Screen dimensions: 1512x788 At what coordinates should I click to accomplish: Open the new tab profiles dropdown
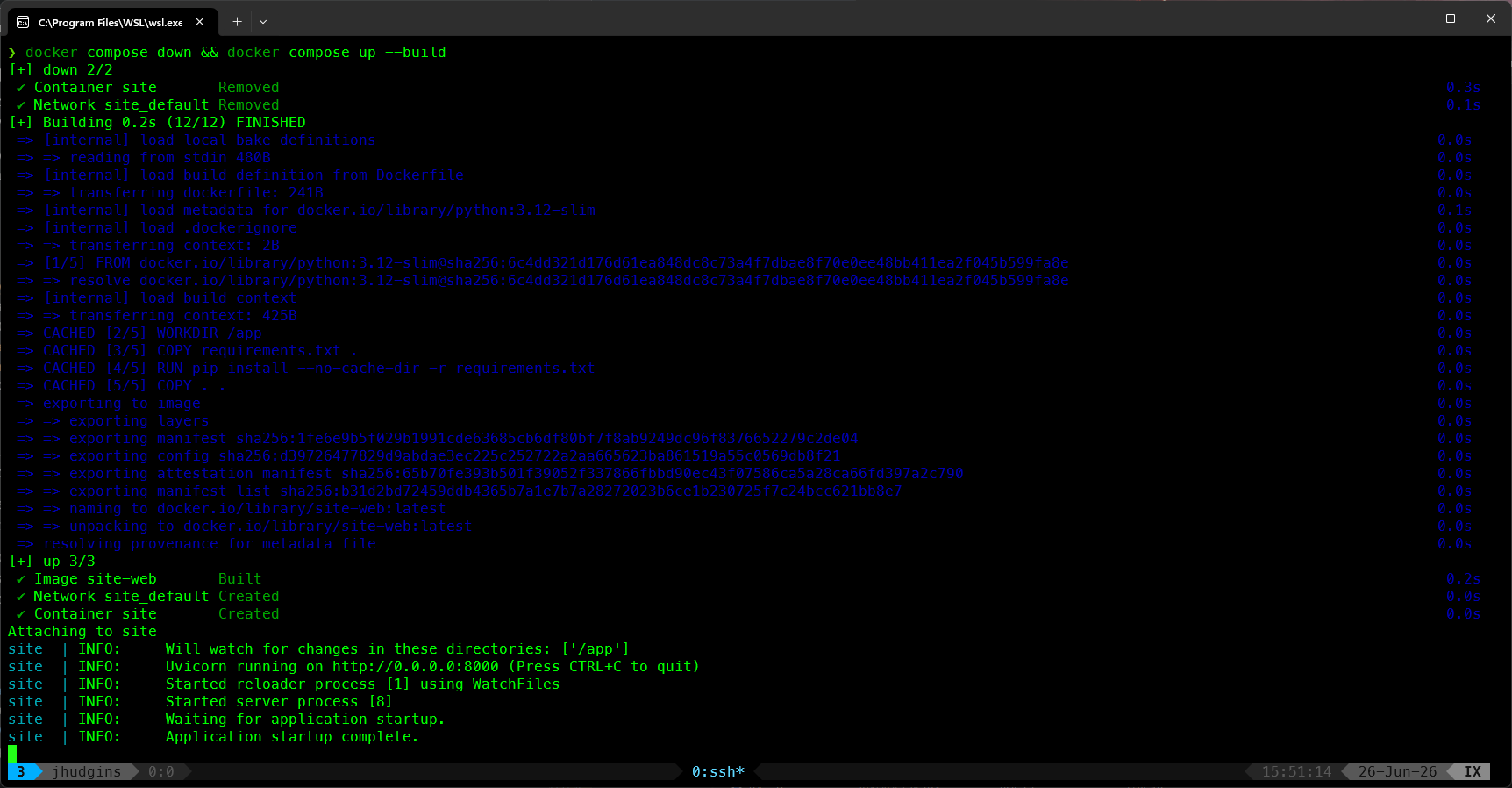[x=263, y=22]
